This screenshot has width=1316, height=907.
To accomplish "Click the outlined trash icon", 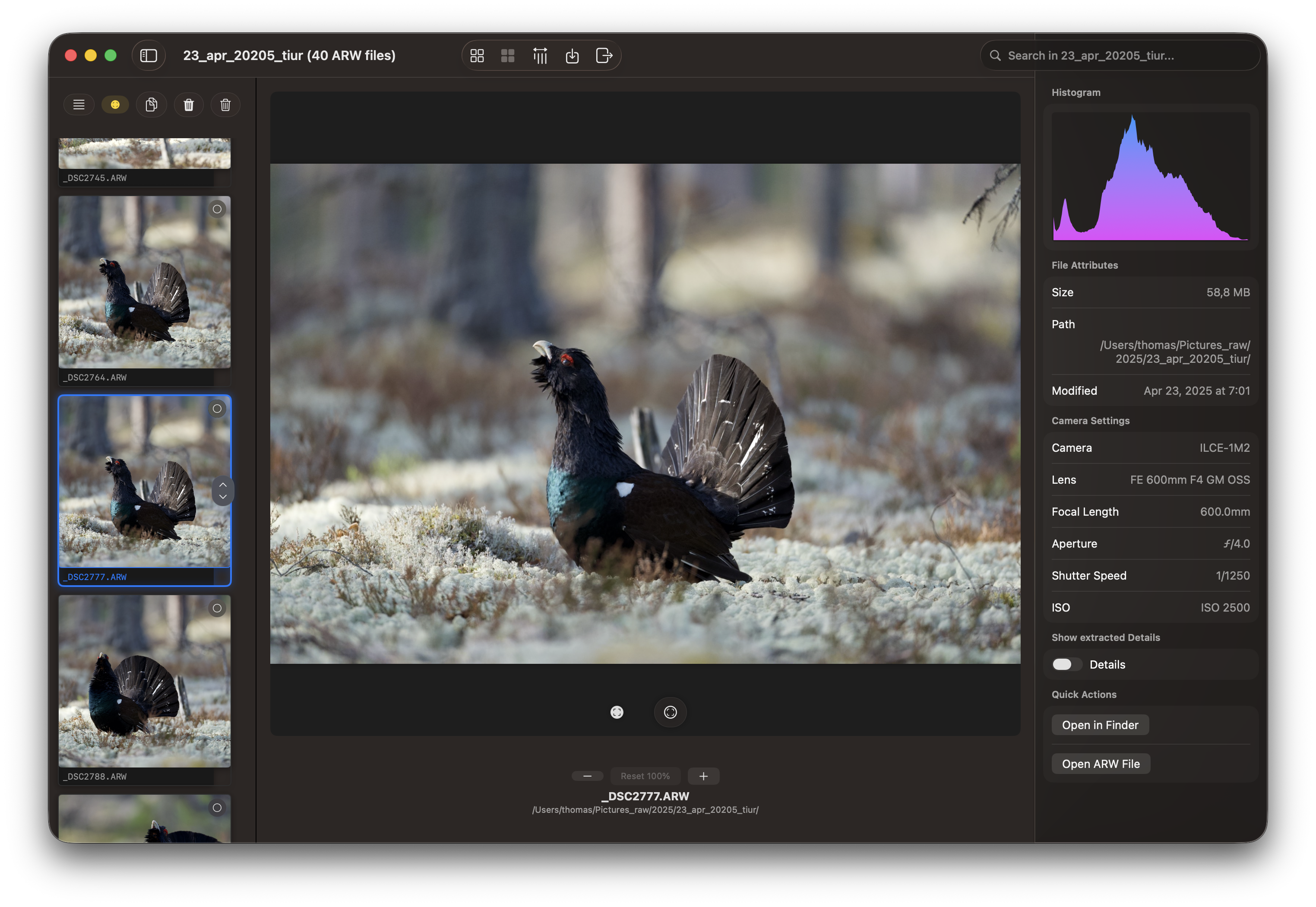I will 225,105.
